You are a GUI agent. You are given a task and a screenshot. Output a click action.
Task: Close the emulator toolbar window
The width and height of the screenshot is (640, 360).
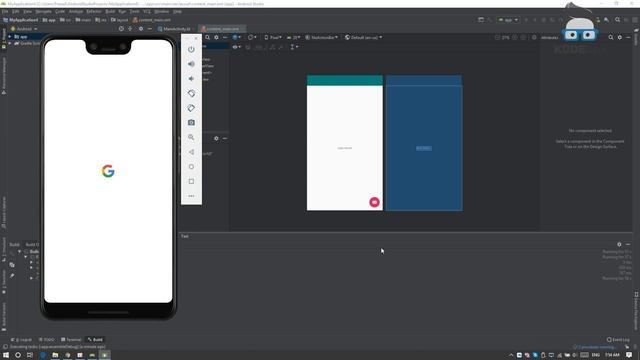[196, 38]
